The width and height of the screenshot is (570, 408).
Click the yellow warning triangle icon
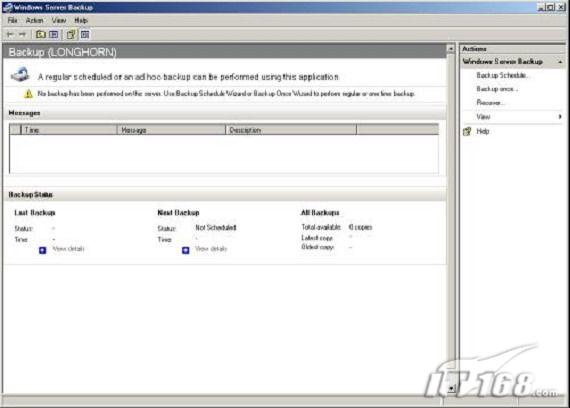tap(28, 94)
